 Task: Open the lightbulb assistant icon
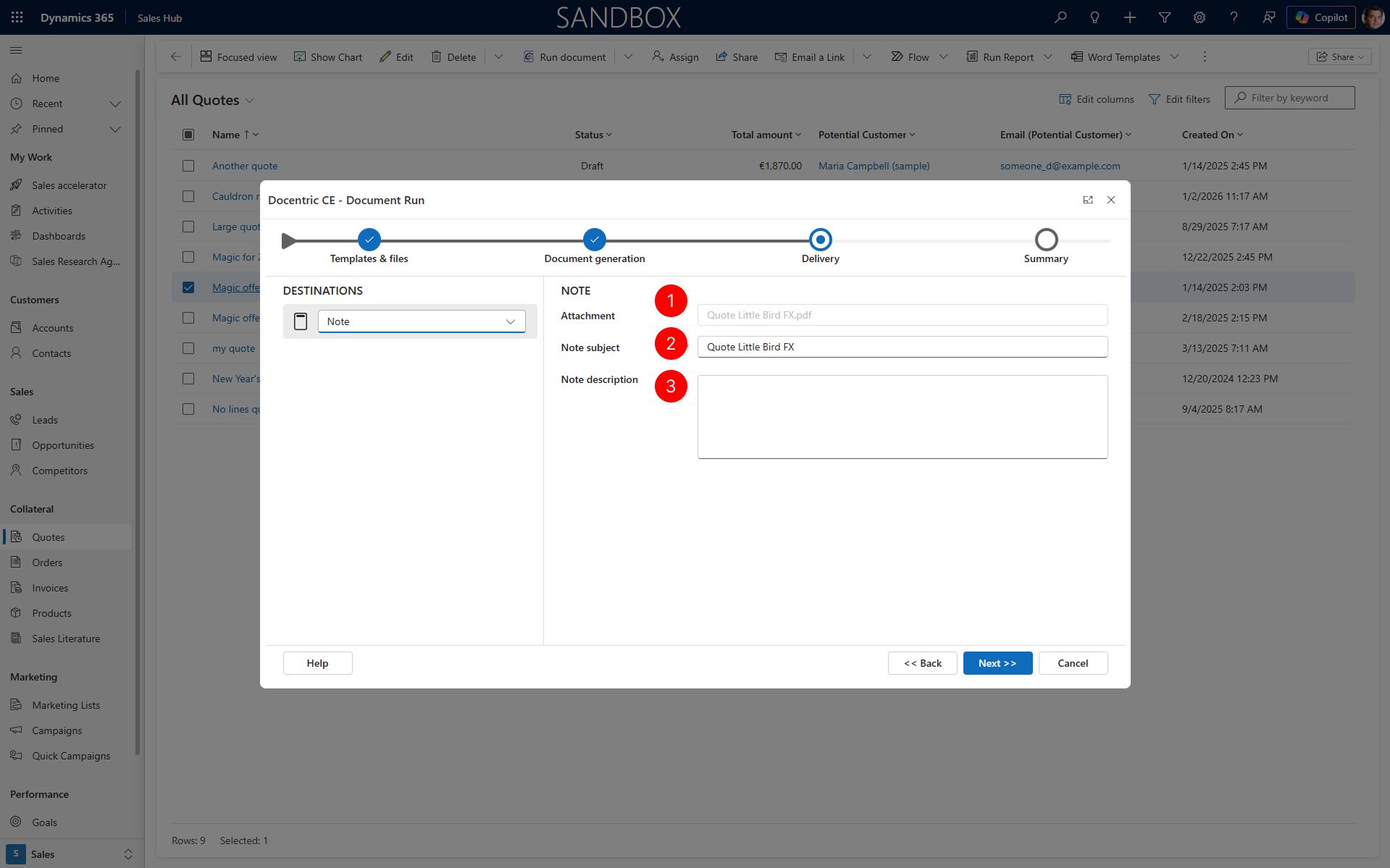point(1095,17)
